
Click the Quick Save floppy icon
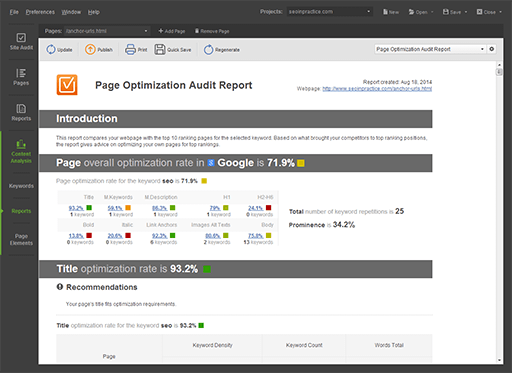[x=160, y=49]
